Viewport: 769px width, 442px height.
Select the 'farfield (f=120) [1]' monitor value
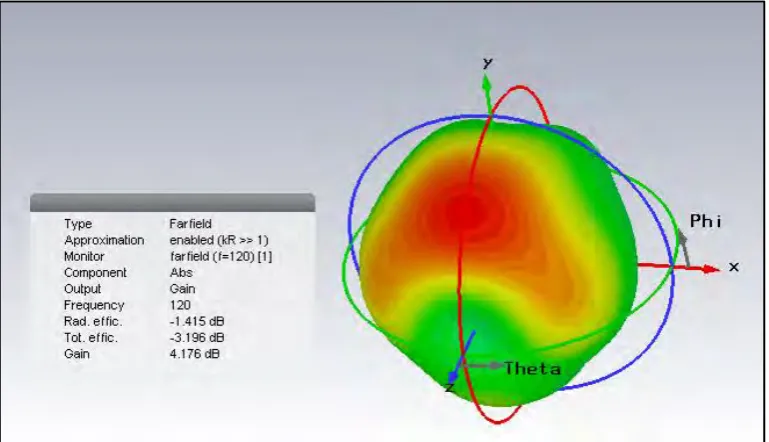pos(221,256)
